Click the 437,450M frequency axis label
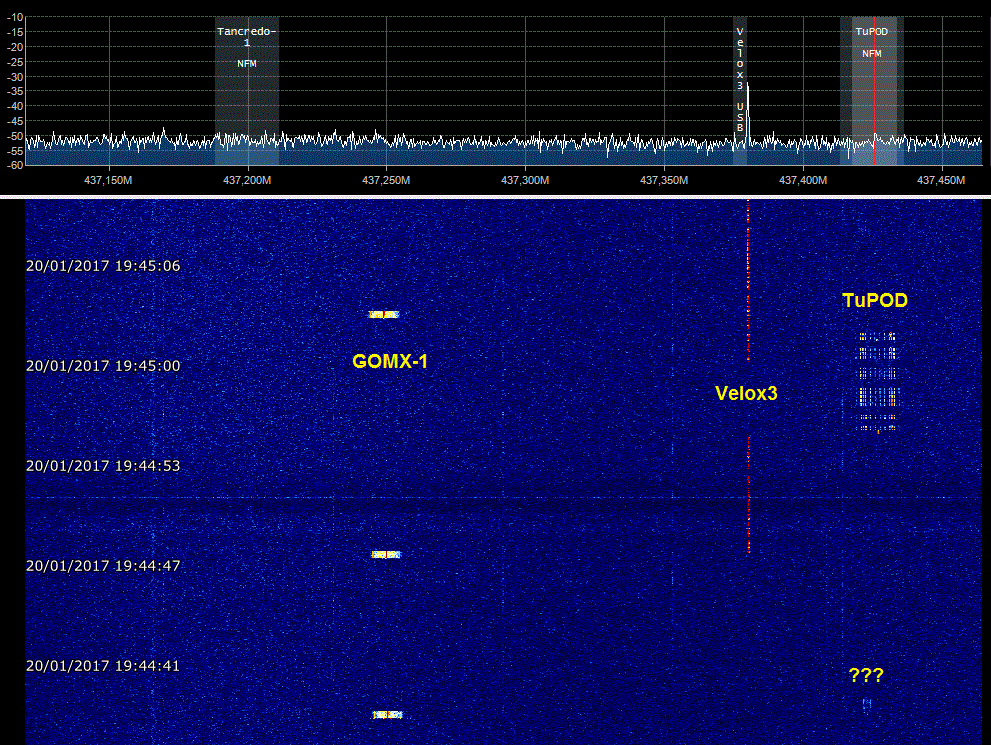The width and height of the screenshot is (991, 745). [941, 180]
